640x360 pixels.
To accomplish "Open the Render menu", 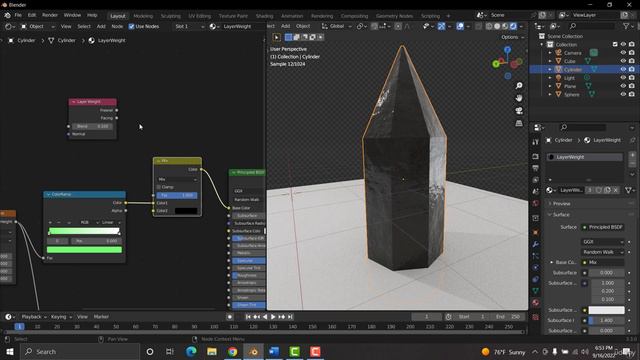I will coord(50,15).
